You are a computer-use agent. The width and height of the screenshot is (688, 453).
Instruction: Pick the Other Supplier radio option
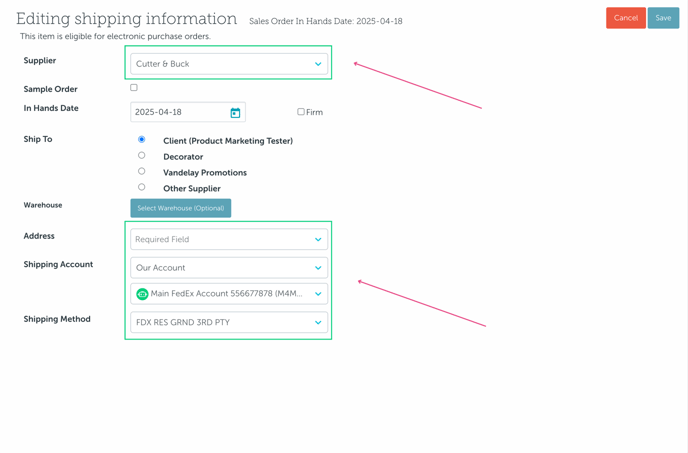coord(142,187)
